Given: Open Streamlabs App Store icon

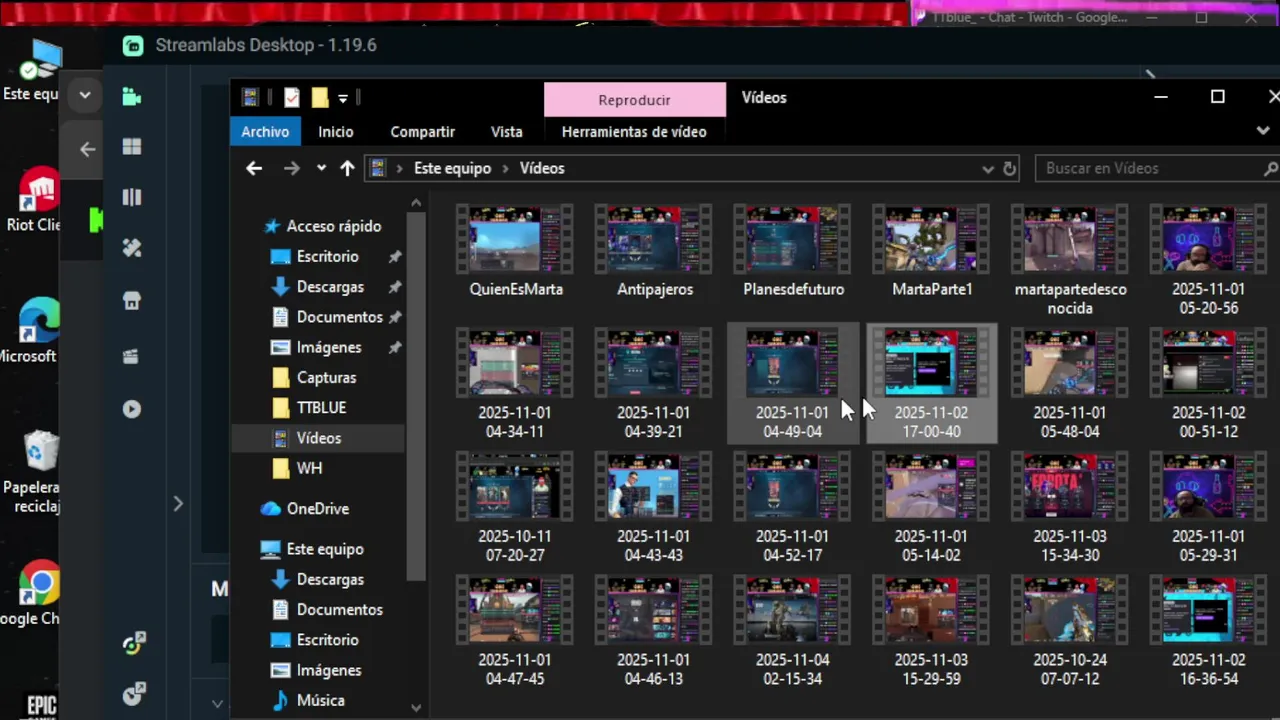Looking at the screenshot, I should click(x=131, y=300).
